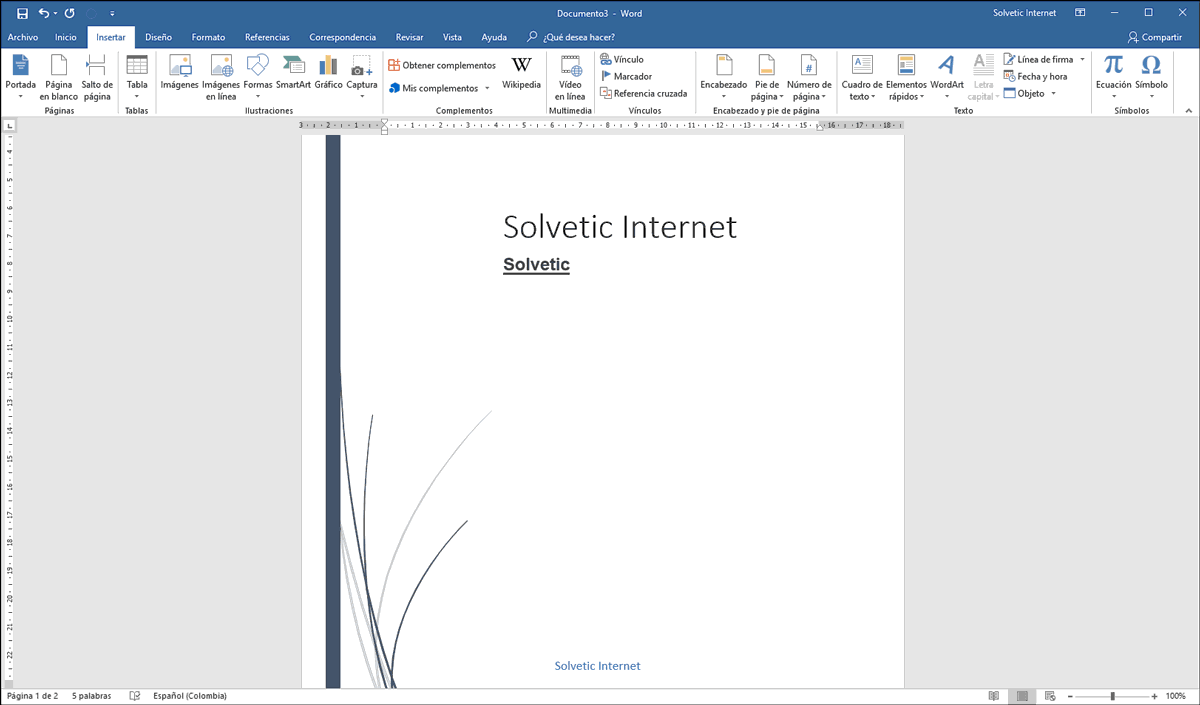Click the Solvetic Internet footer text
1200x705 pixels.
597,666
